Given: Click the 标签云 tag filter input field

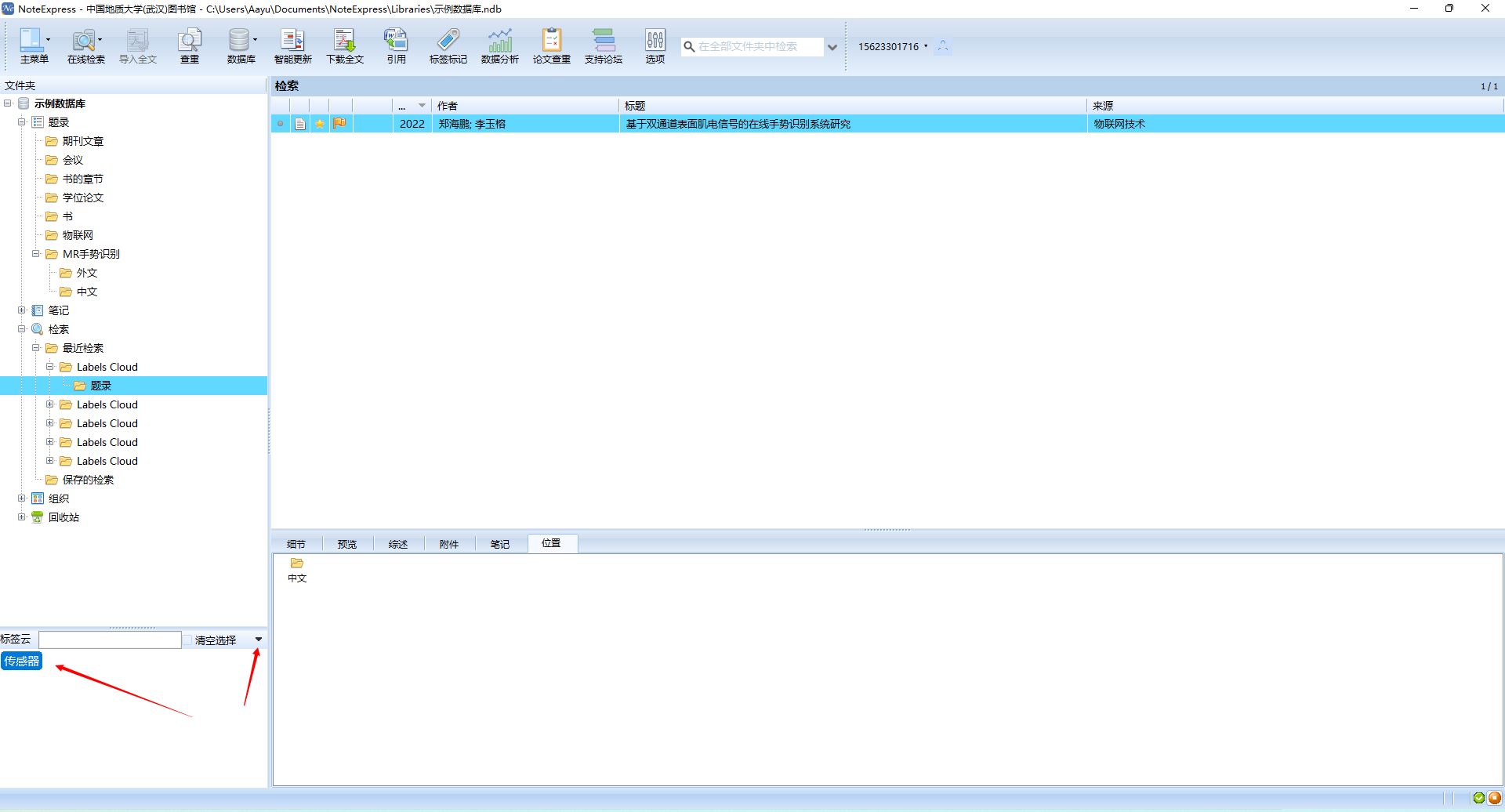Looking at the screenshot, I should pos(110,640).
